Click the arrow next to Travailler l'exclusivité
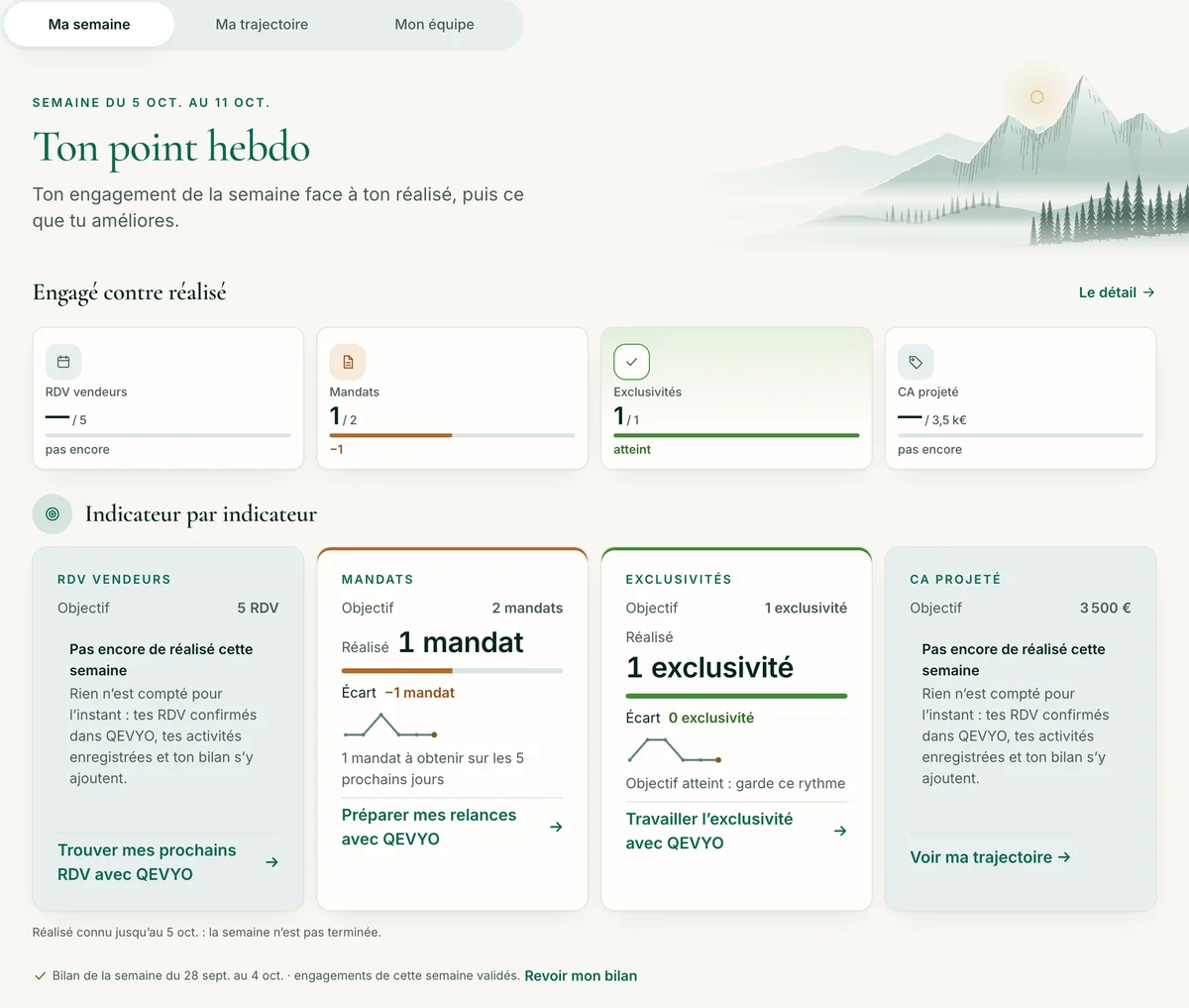Screen dimensions: 1189x1008 coord(840,831)
